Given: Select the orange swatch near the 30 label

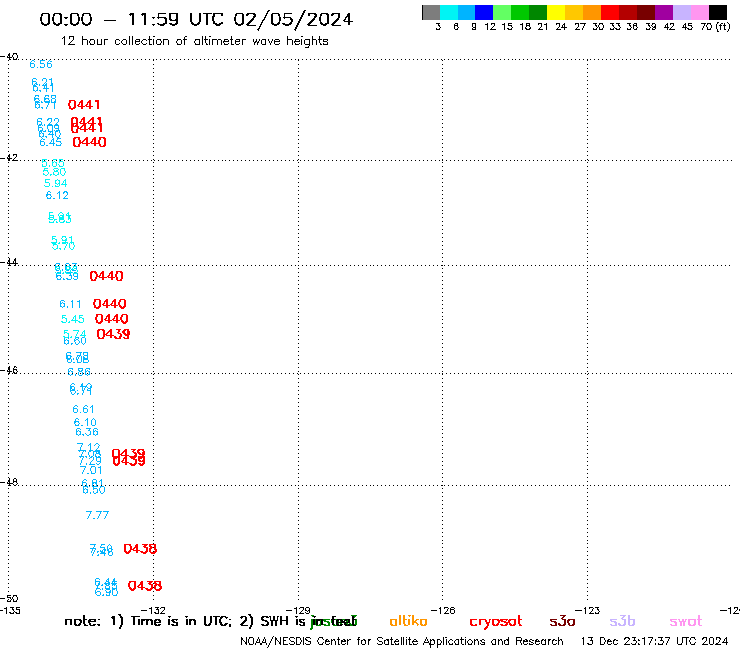Looking at the screenshot, I should 592,12.
